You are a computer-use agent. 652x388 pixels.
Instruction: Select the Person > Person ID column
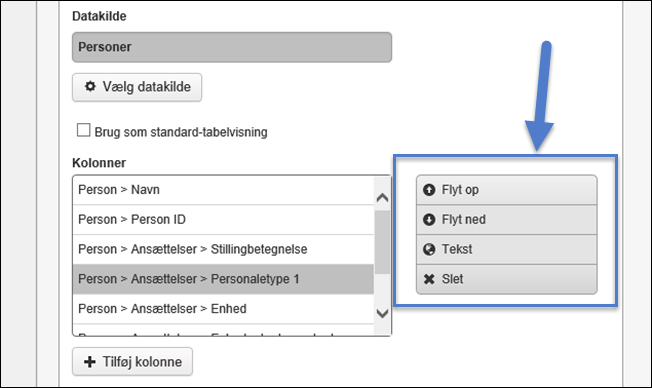coord(223,220)
